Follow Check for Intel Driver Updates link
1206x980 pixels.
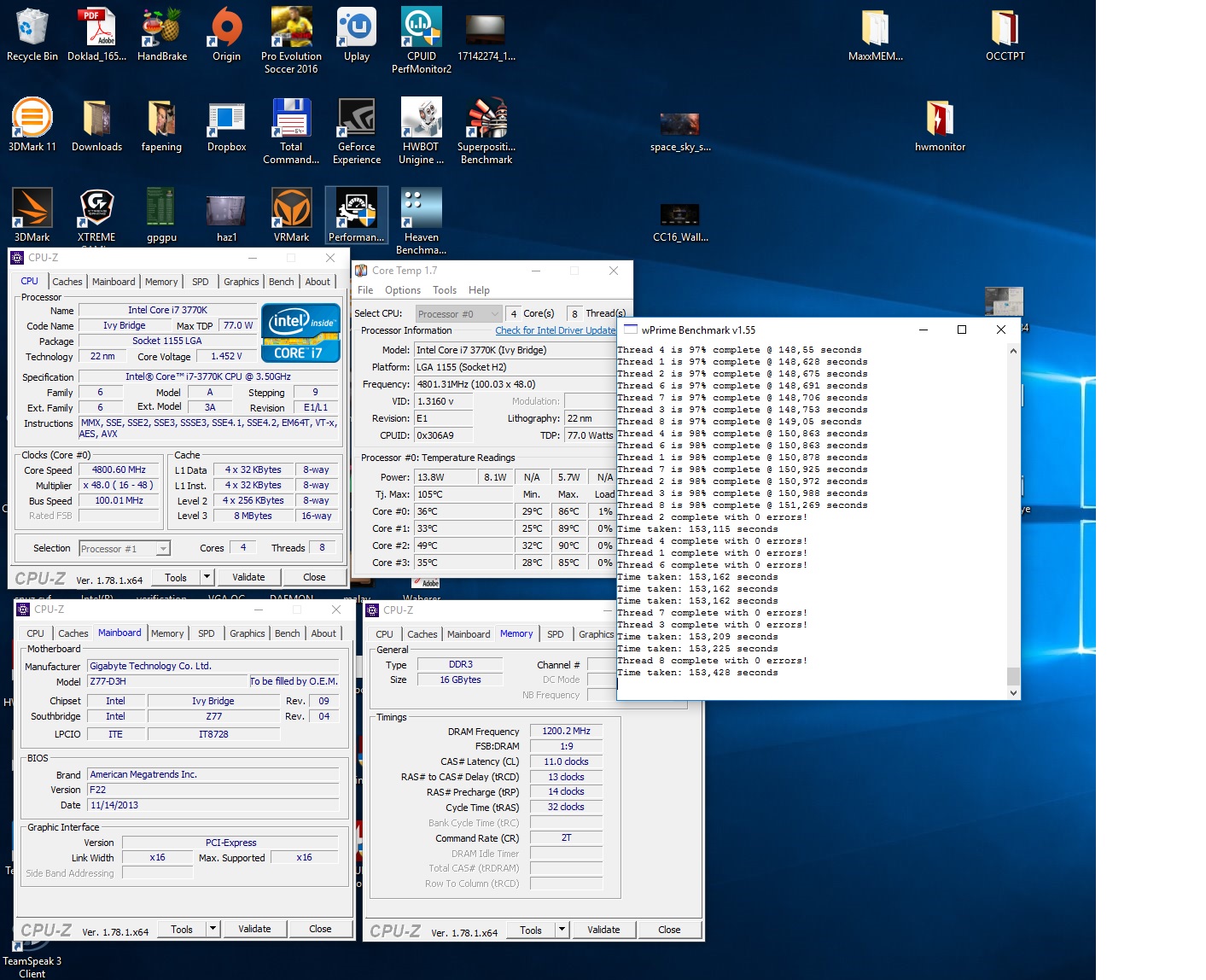pyautogui.click(x=556, y=330)
